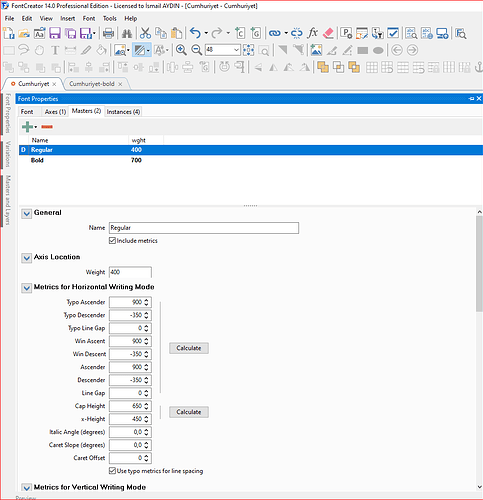Switch to the Instances (4) tab
Image resolution: width=483 pixels, height=500 pixels.
click(x=123, y=112)
